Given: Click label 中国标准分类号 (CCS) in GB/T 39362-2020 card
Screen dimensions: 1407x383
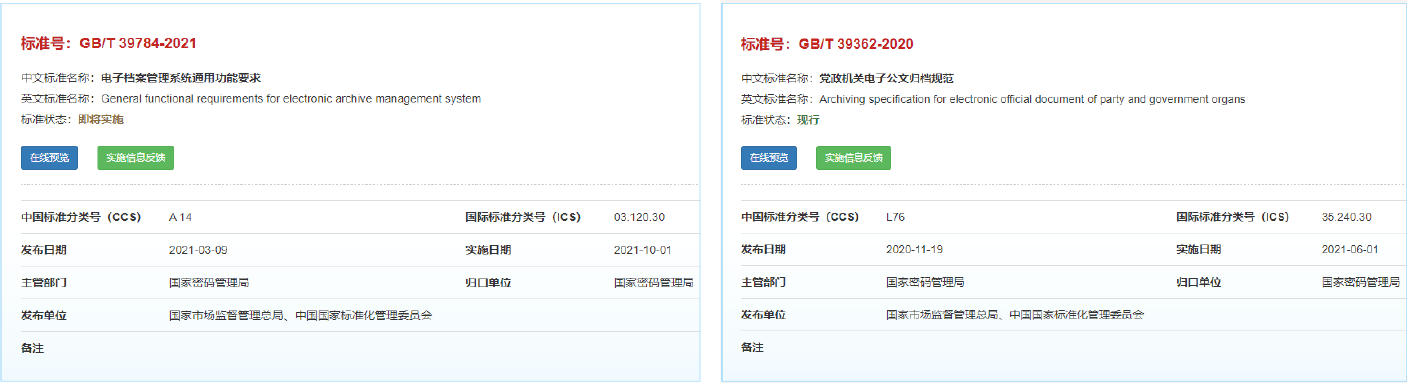Looking at the screenshot, I should tap(800, 217).
